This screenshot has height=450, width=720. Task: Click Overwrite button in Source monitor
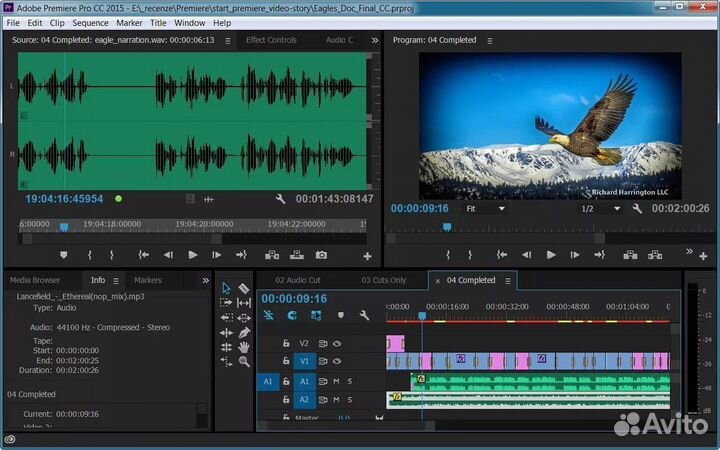pyautogui.click(x=297, y=255)
